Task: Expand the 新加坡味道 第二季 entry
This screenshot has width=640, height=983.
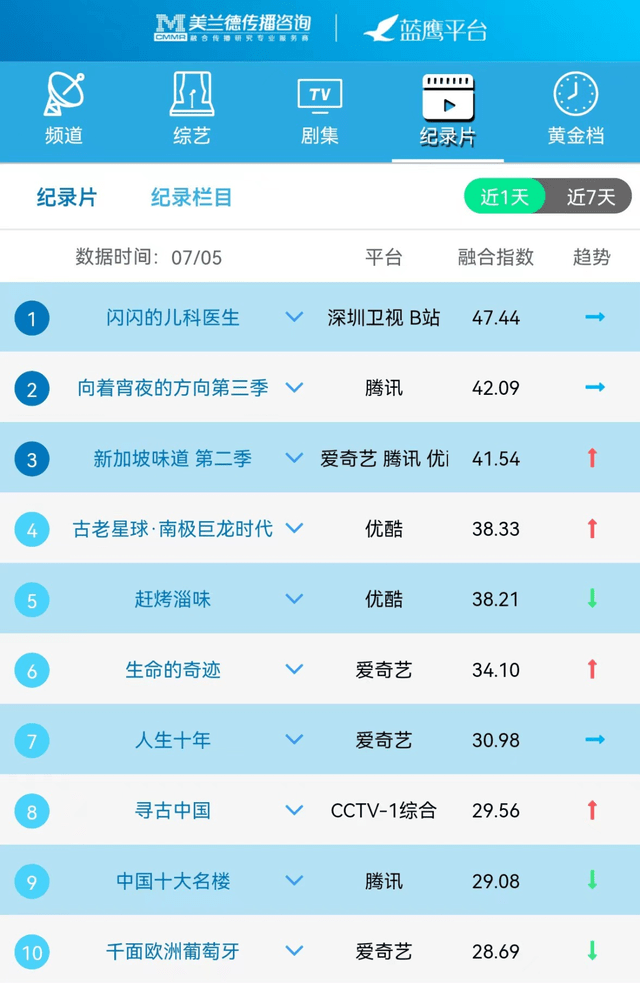Action: (294, 458)
